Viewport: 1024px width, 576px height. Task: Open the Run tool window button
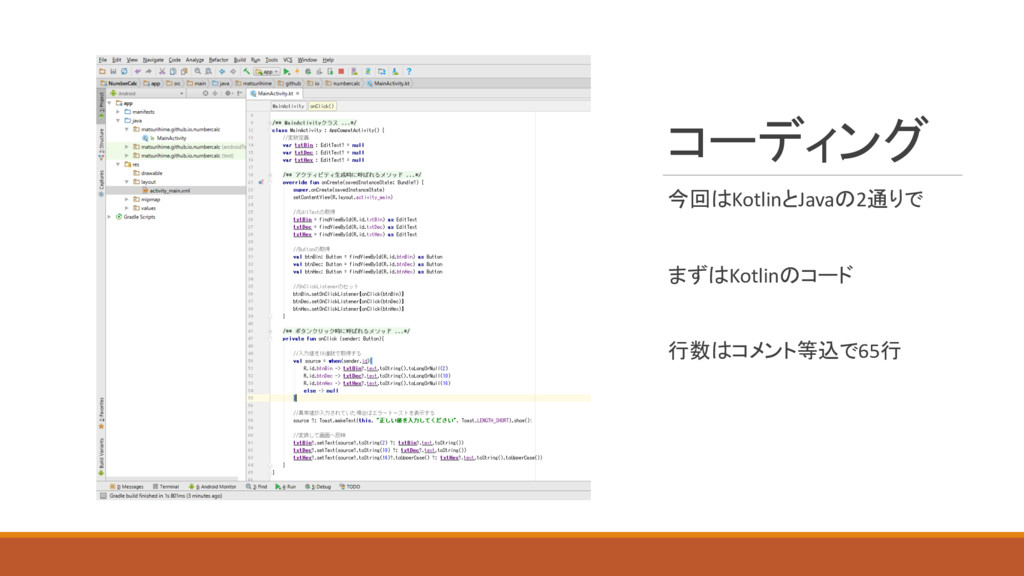(286, 487)
